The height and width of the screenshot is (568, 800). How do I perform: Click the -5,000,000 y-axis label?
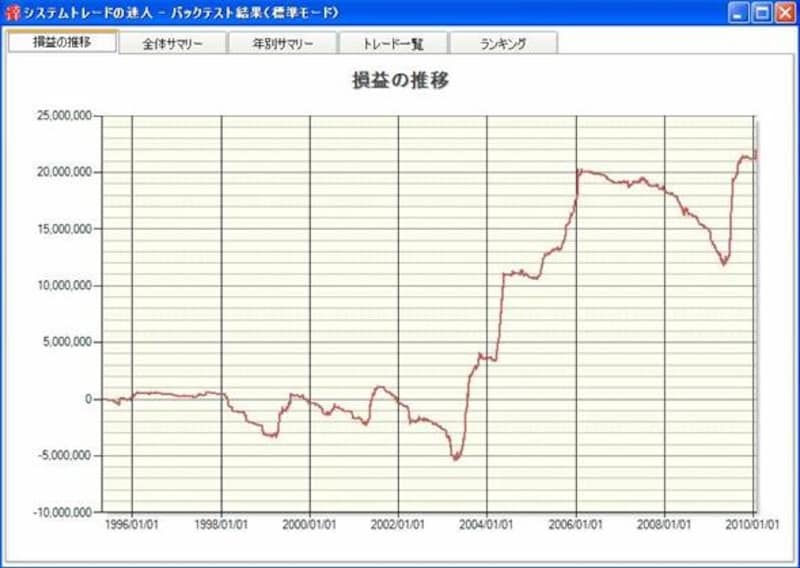(66, 455)
